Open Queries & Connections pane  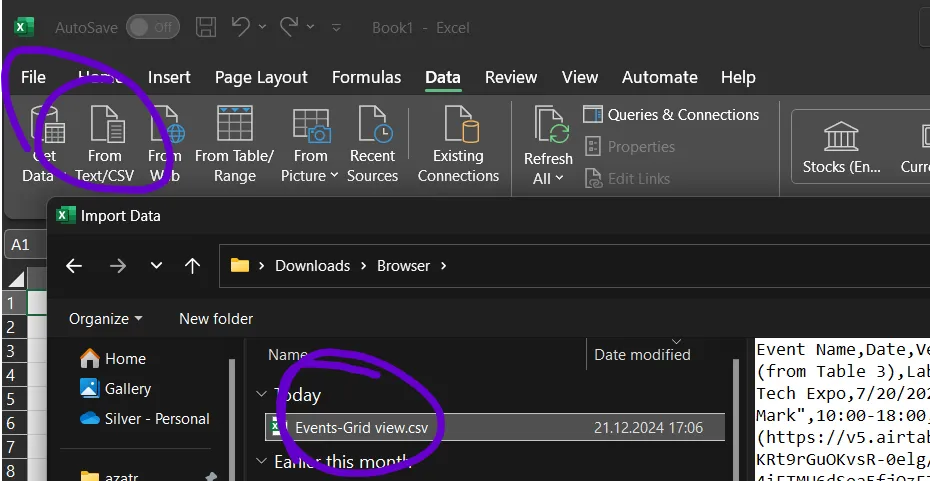coord(671,114)
